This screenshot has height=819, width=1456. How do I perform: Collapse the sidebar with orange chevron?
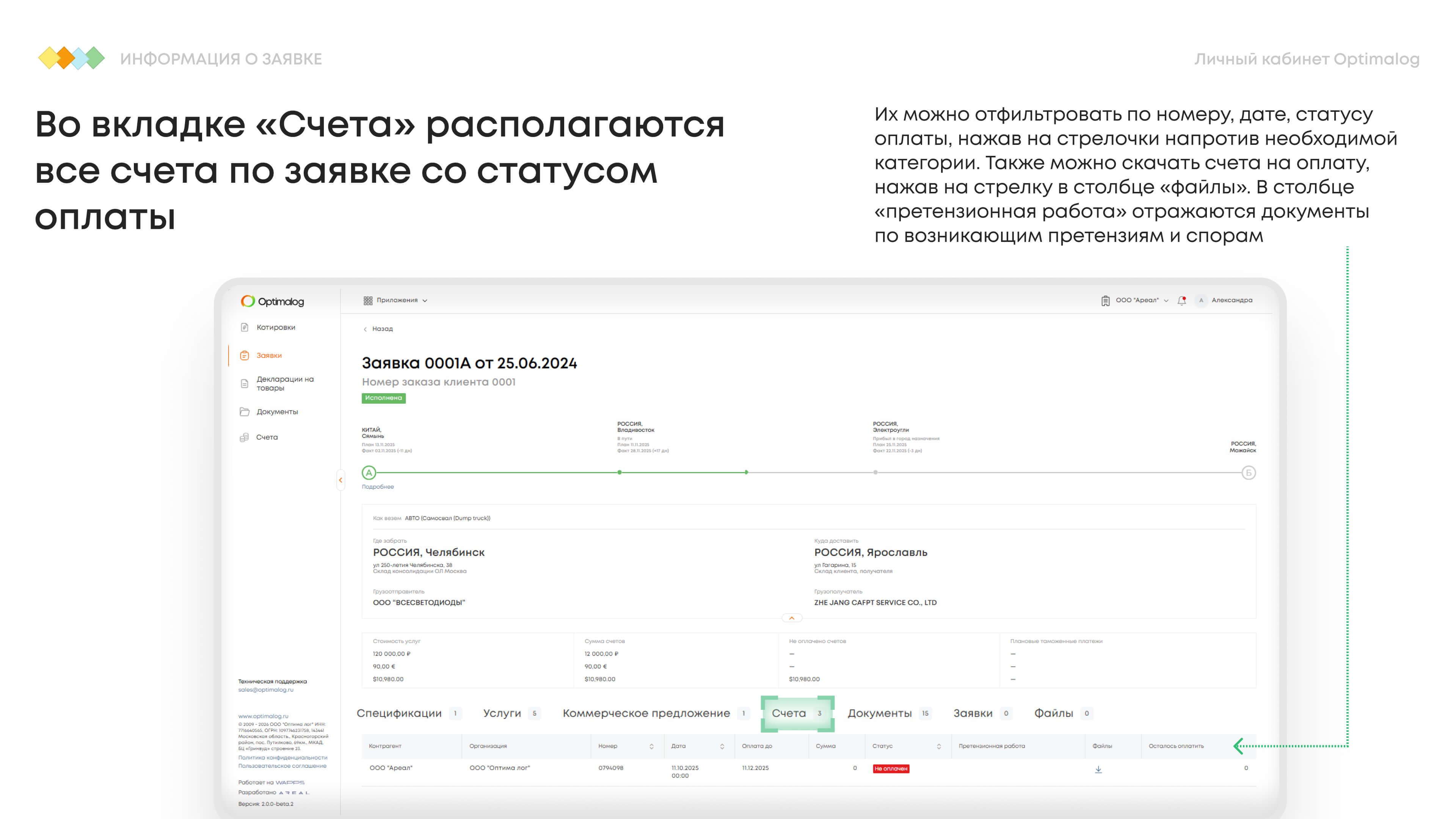click(340, 480)
